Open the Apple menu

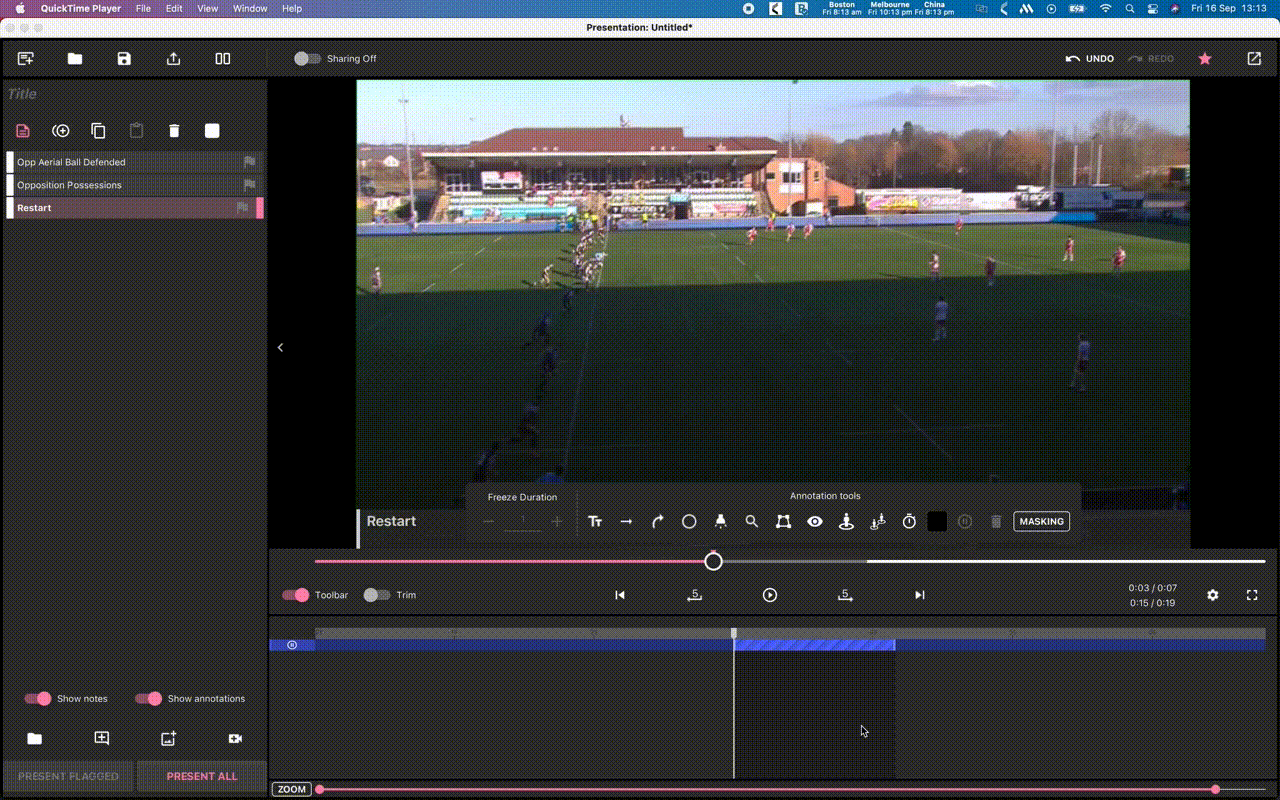click(20, 8)
